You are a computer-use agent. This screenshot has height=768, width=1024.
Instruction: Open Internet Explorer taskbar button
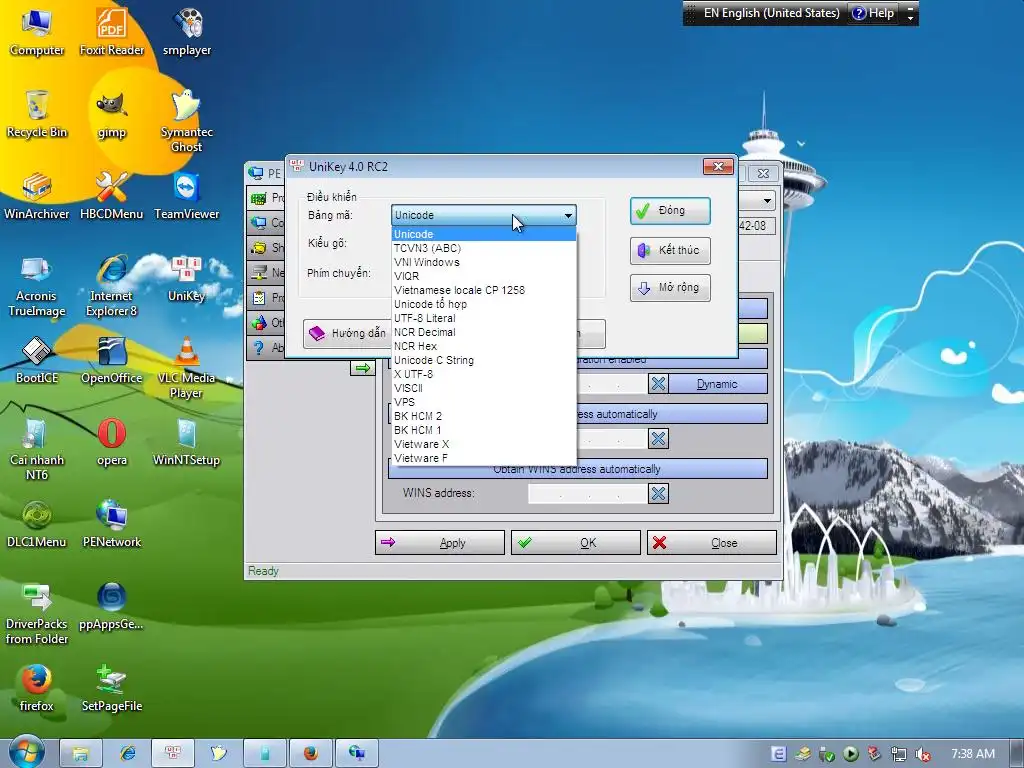point(127,754)
